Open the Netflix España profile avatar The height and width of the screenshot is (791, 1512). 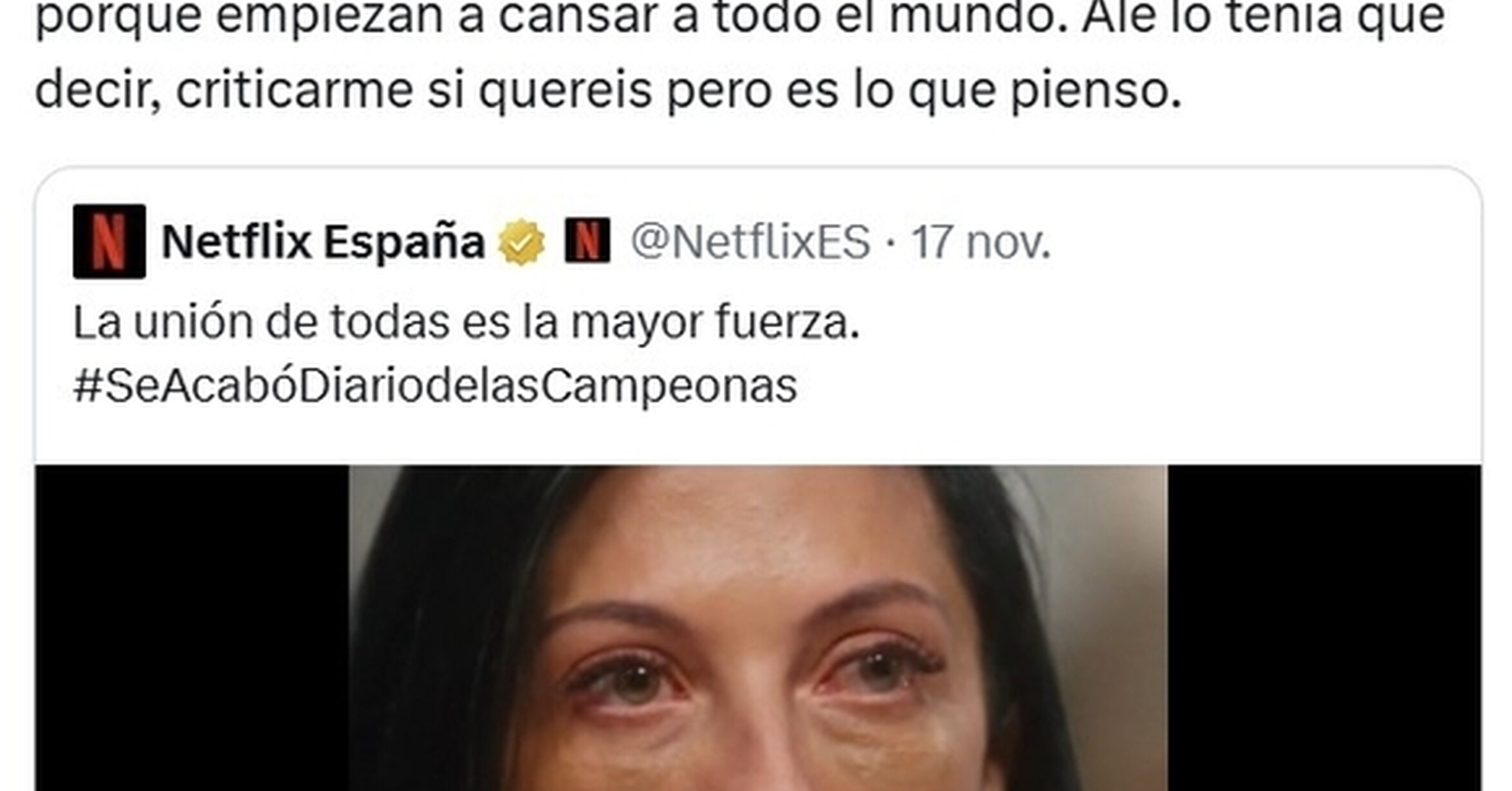click(x=109, y=241)
